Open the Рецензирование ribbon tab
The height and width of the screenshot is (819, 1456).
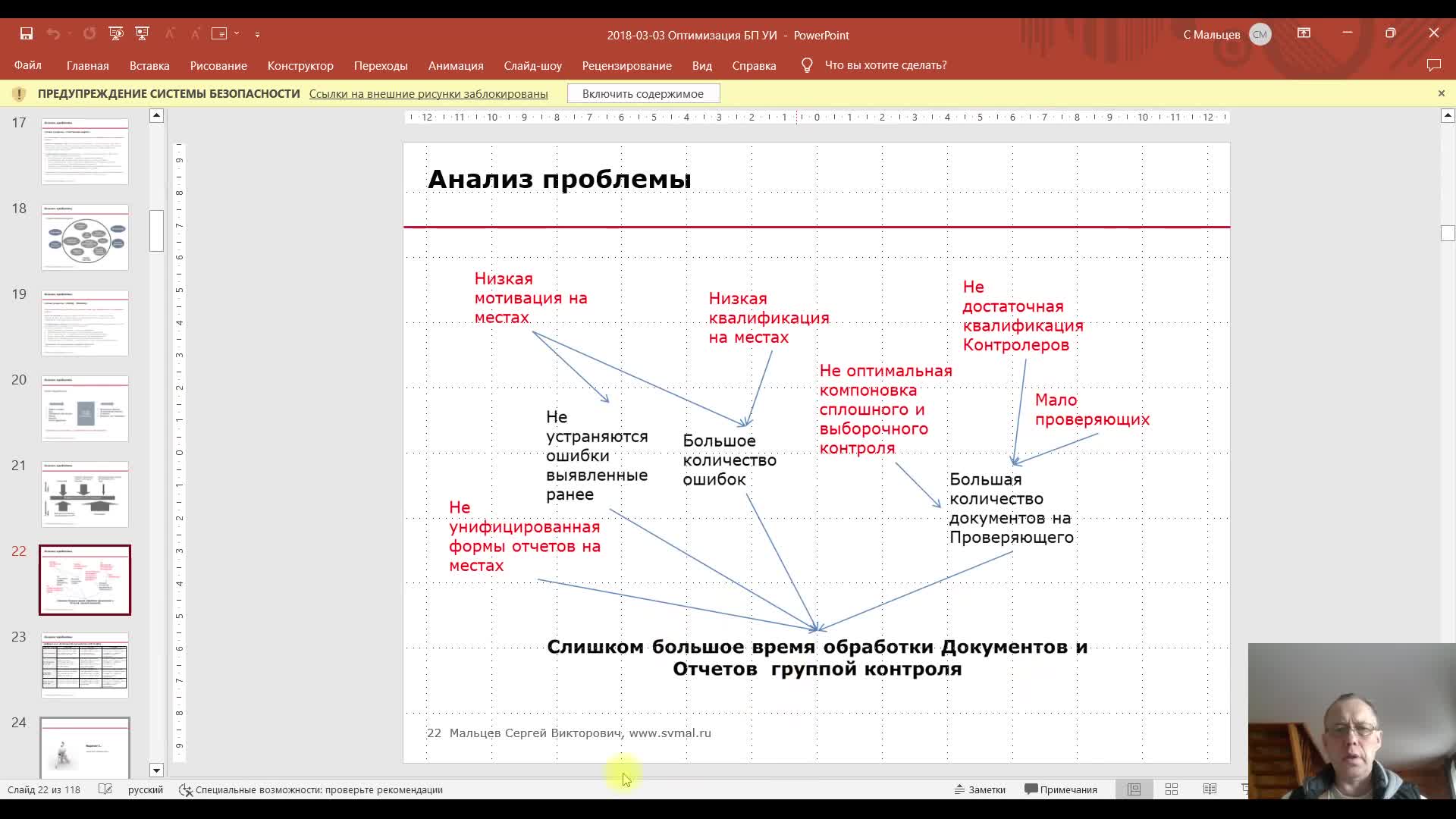click(x=627, y=66)
